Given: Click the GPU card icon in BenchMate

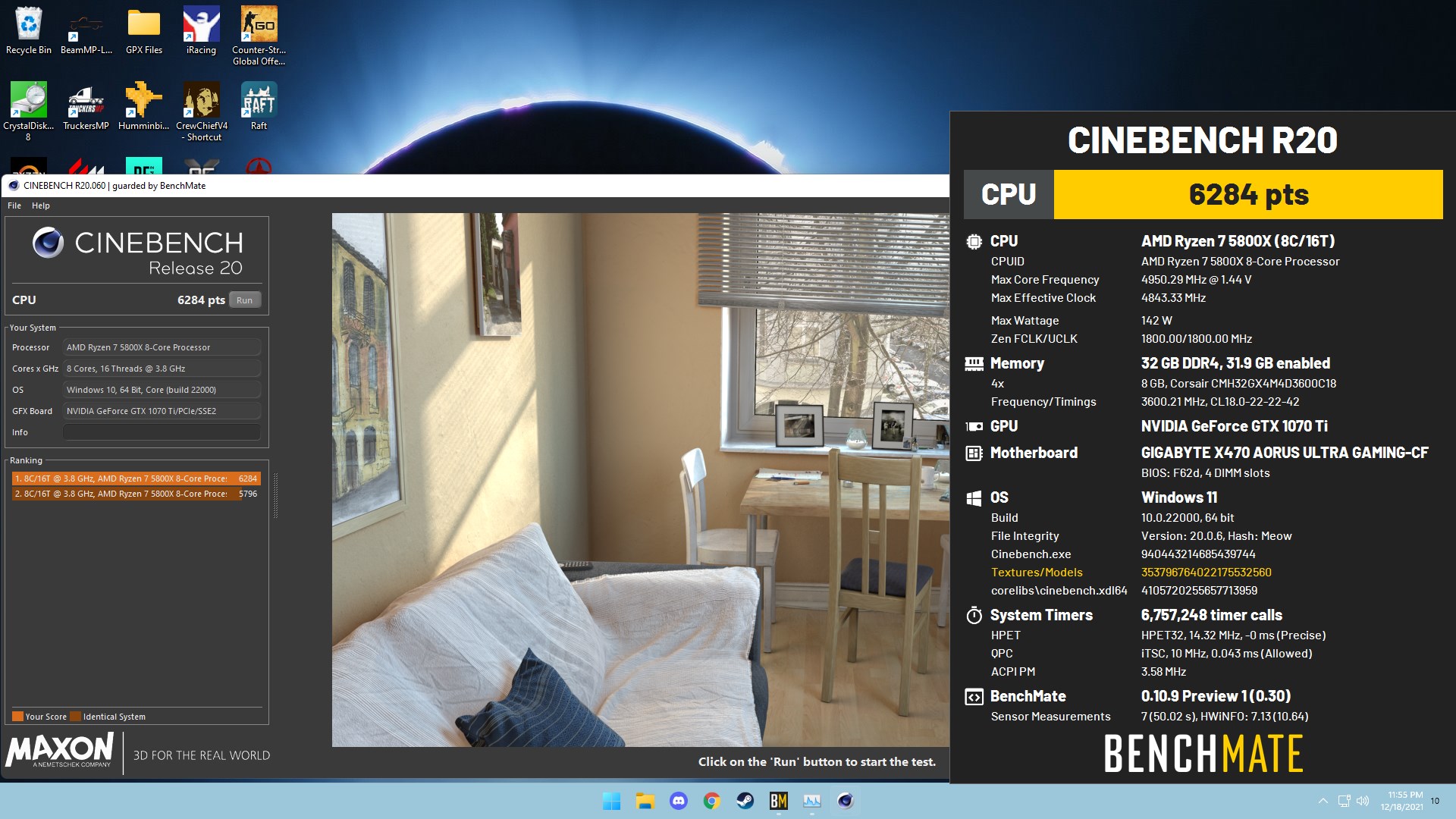Looking at the screenshot, I should click(x=974, y=426).
